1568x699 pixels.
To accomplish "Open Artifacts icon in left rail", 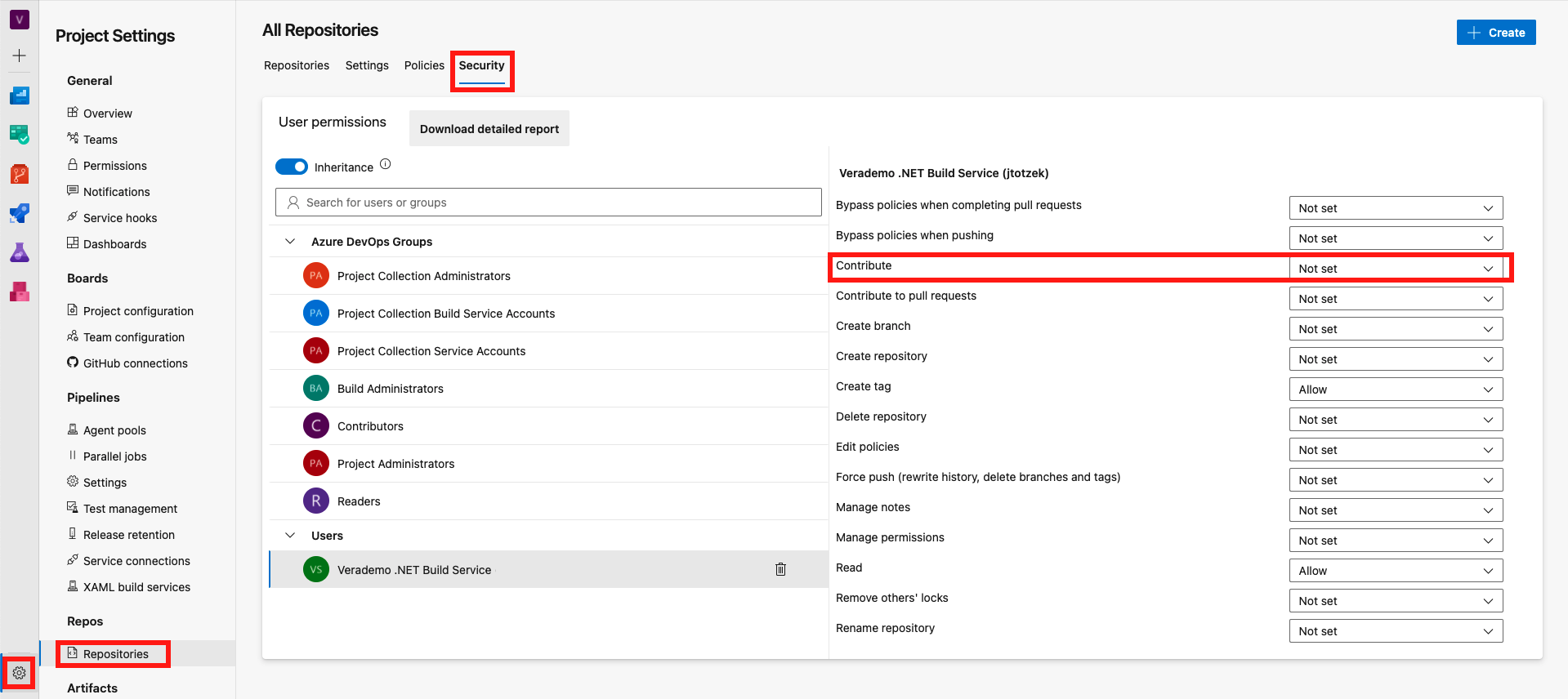I will point(20,292).
